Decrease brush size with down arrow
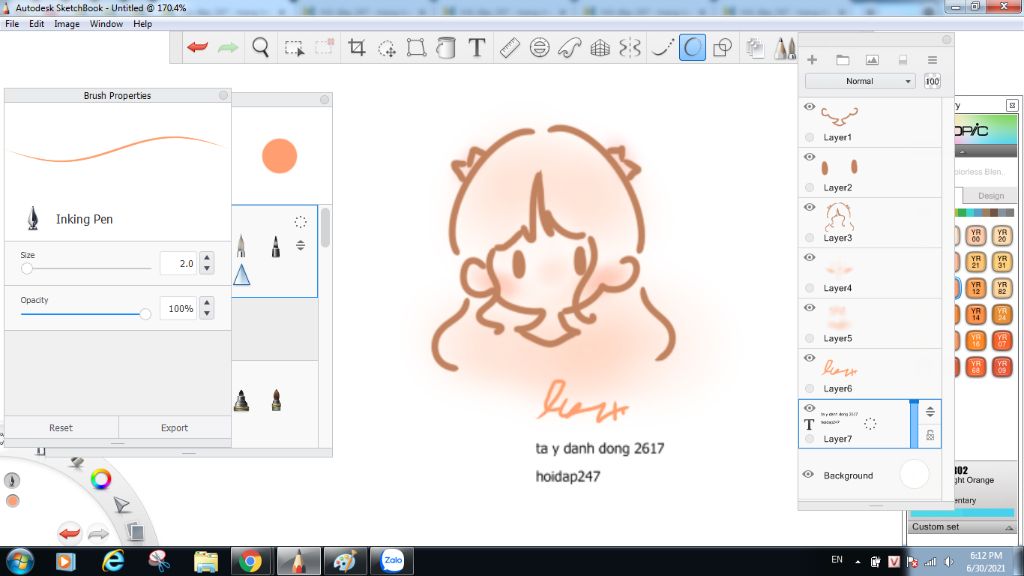The width and height of the screenshot is (1024, 576). point(206,268)
